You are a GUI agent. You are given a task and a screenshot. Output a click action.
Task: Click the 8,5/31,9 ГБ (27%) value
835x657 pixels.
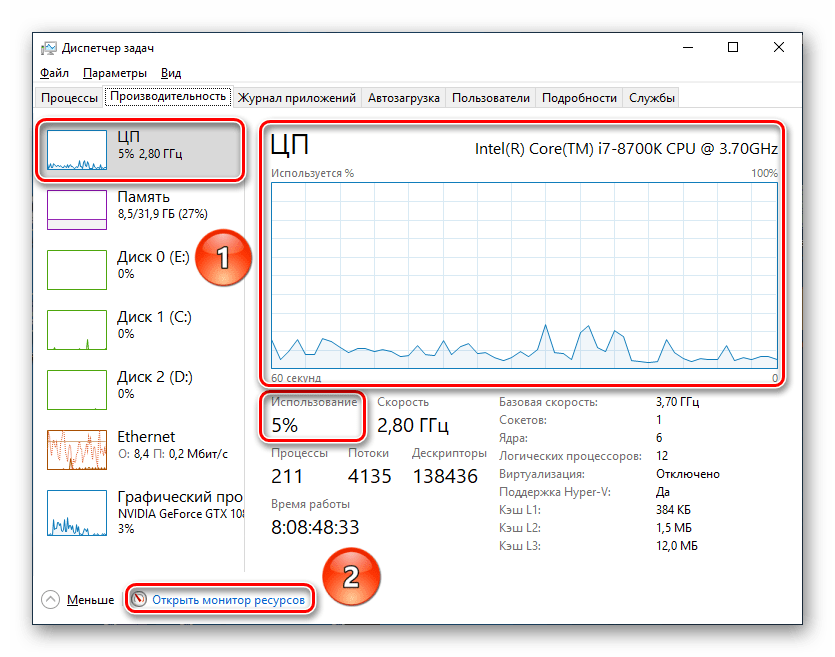pos(162,214)
